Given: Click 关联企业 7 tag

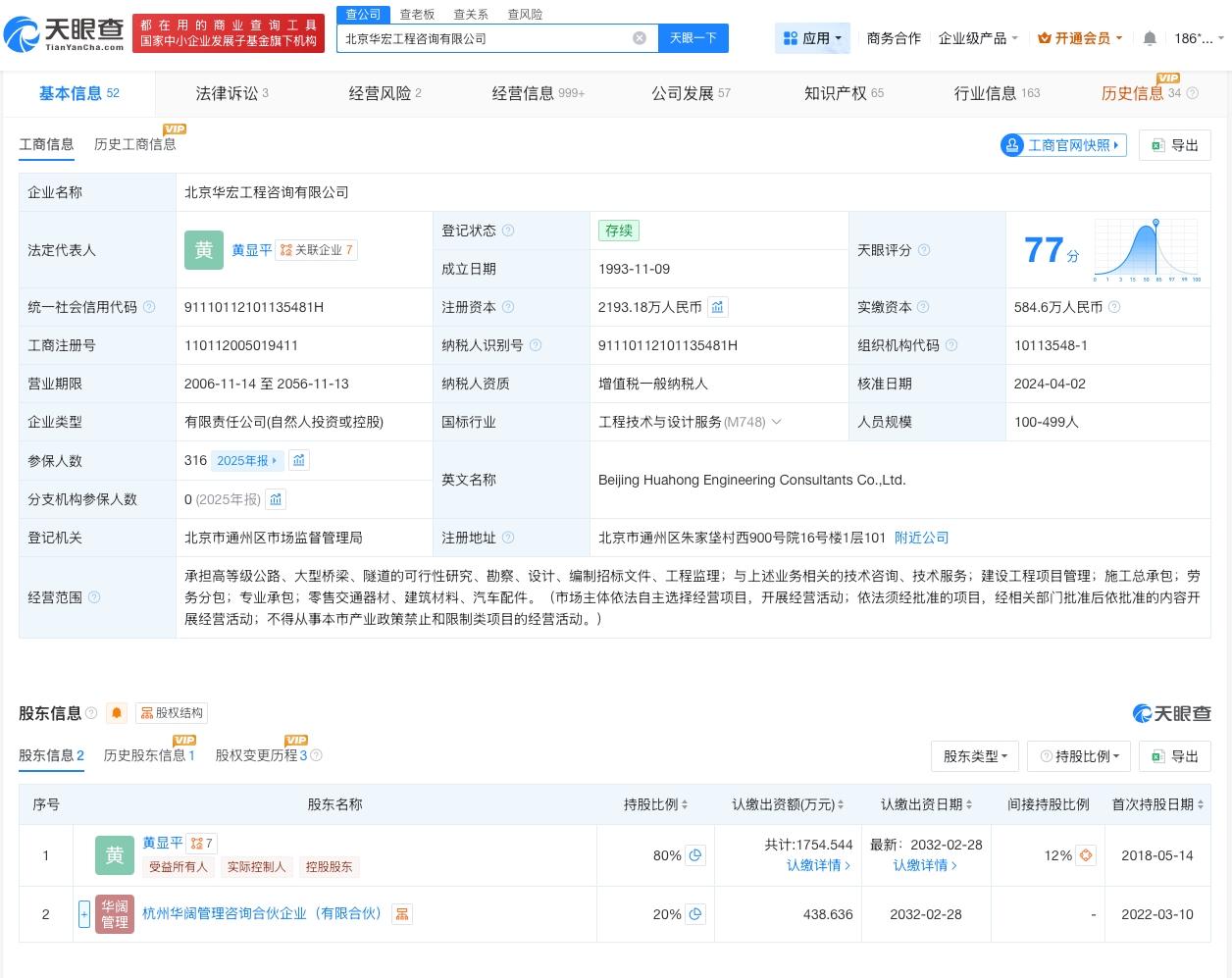Looking at the screenshot, I should pyautogui.click(x=317, y=250).
